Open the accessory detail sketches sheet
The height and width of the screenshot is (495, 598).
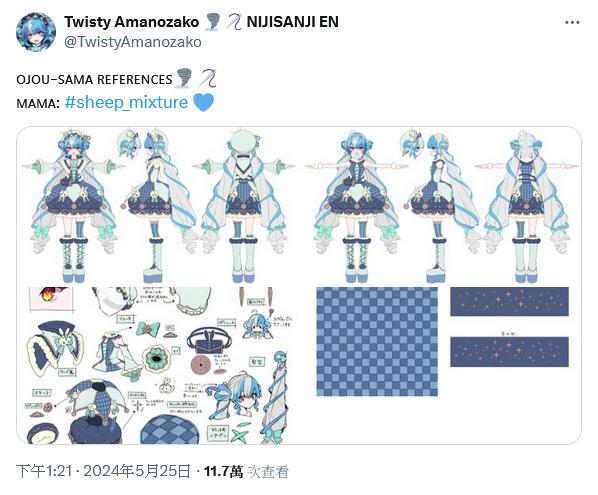(x=156, y=365)
